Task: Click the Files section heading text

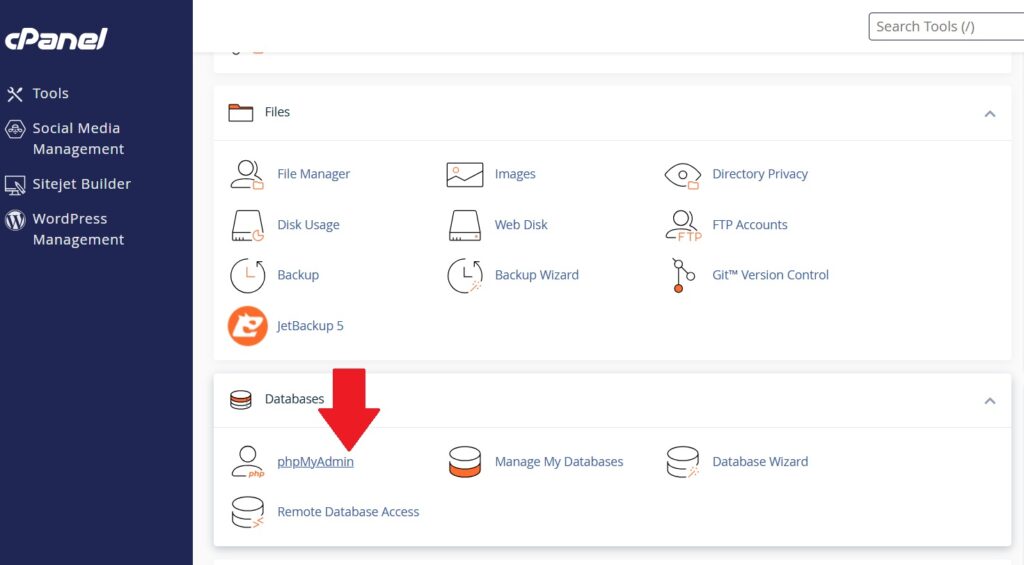Action: point(277,112)
